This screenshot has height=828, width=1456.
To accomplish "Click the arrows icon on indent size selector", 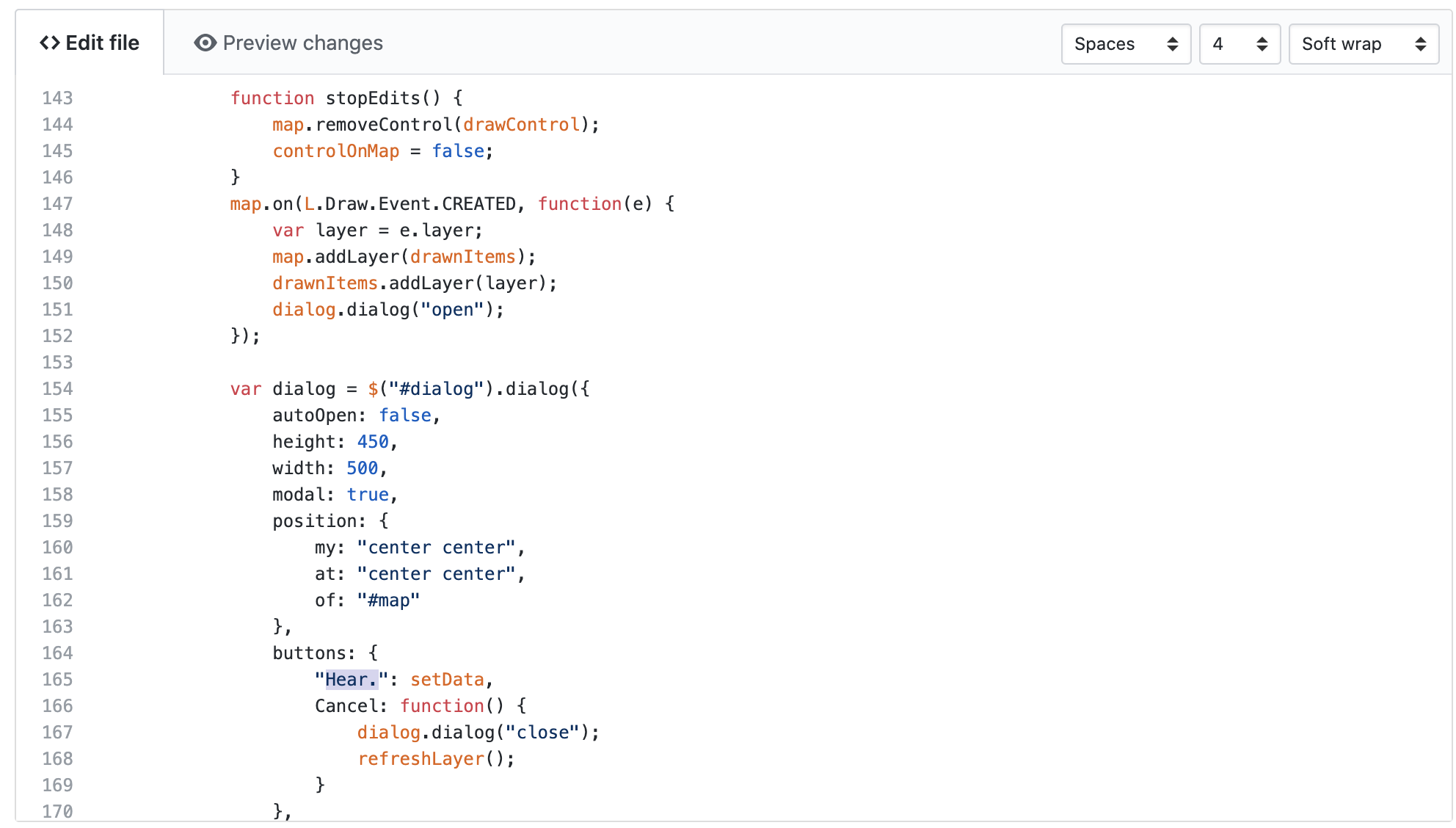I will coord(1262,44).
